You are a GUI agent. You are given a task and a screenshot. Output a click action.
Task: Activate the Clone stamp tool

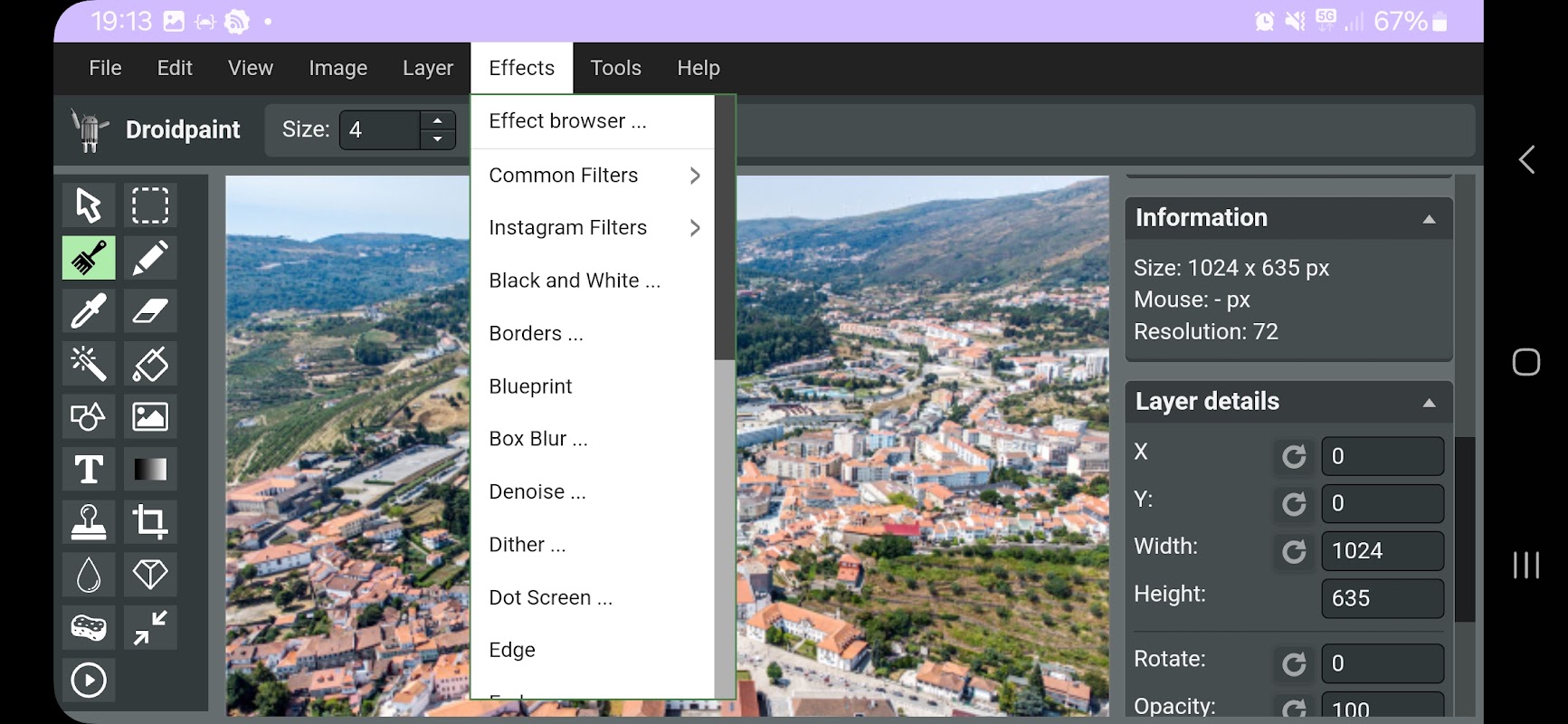pyautogui.click(x=89, y=522)
